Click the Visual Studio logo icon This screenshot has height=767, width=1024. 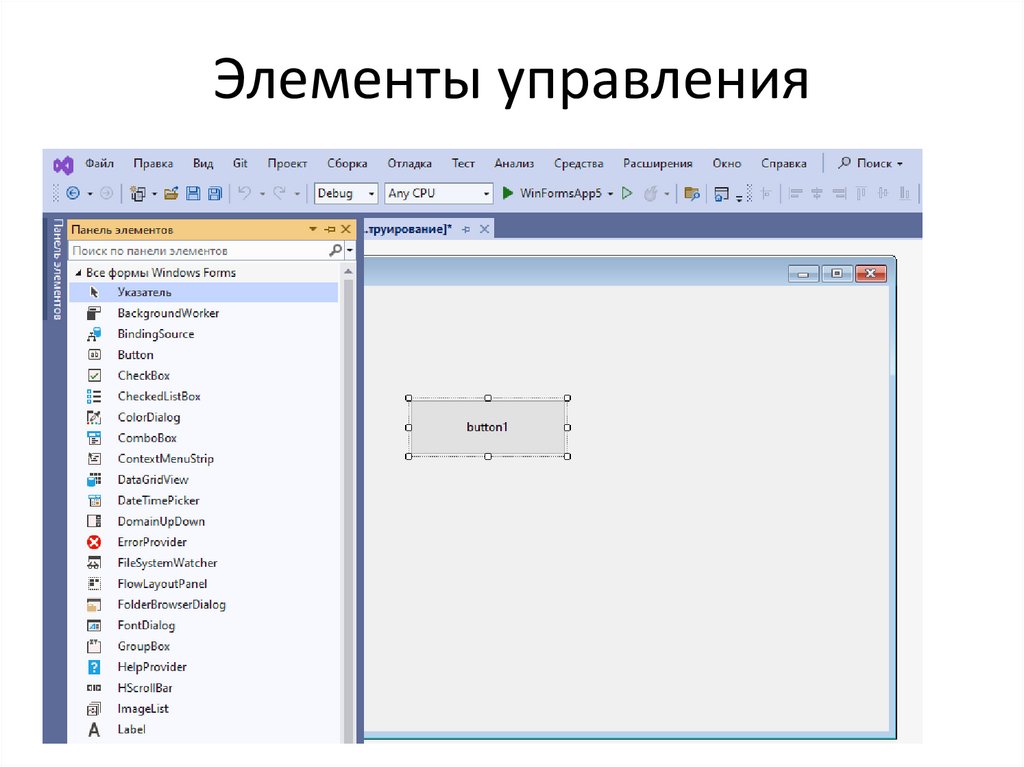tap(63, 165)
